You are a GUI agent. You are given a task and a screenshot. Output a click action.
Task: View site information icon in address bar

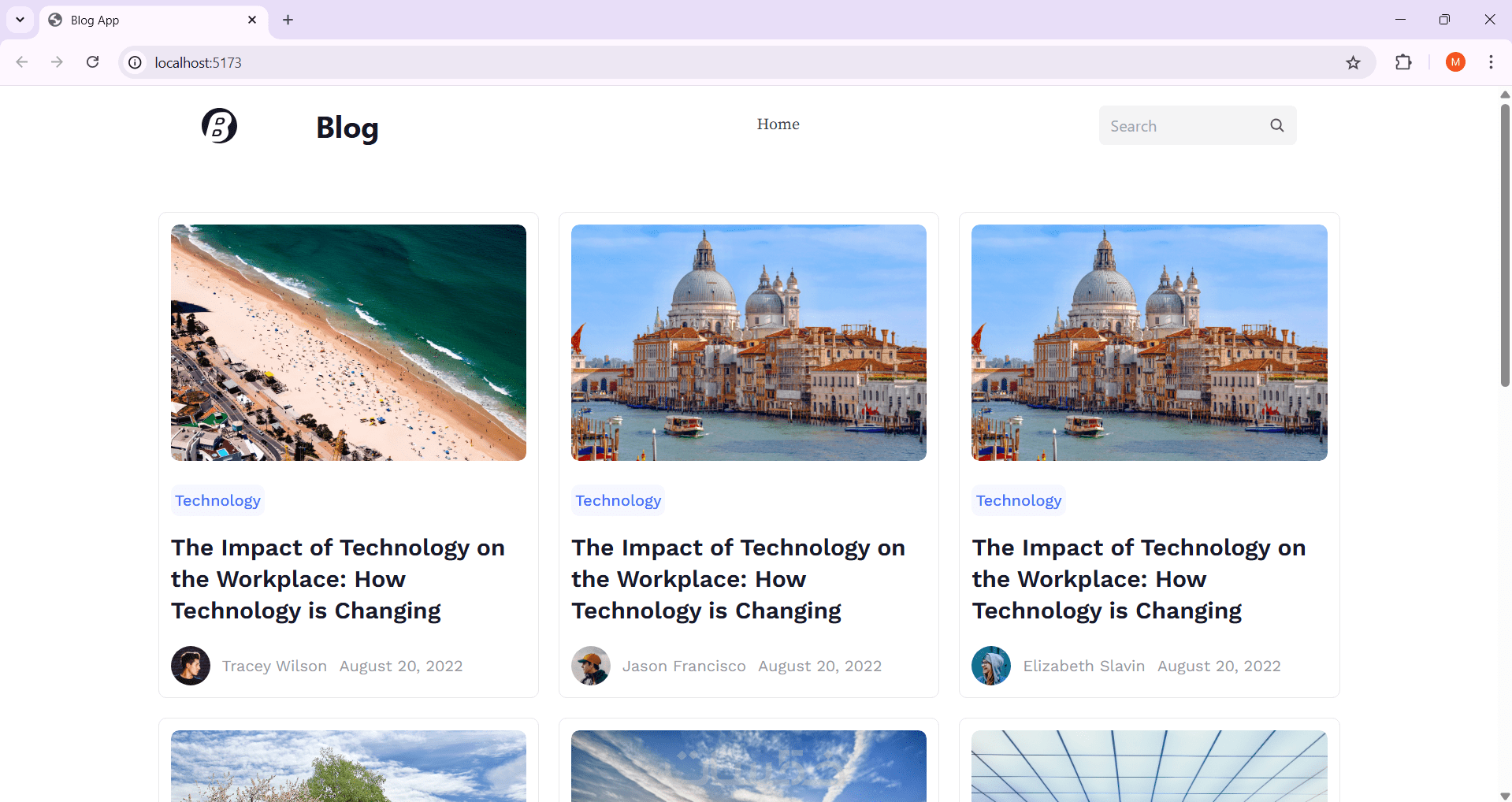[136, 62]
